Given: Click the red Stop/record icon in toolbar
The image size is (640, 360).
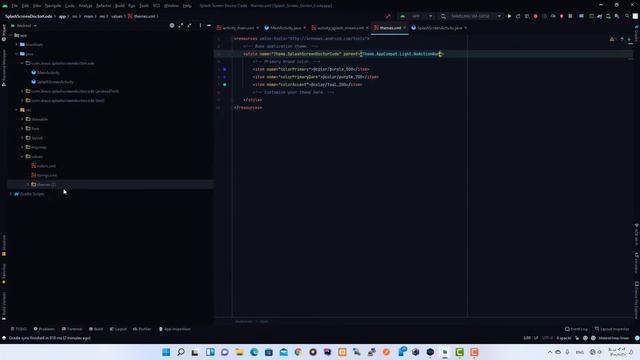Looking at the screenshot, I should click(x=536, y=16).
